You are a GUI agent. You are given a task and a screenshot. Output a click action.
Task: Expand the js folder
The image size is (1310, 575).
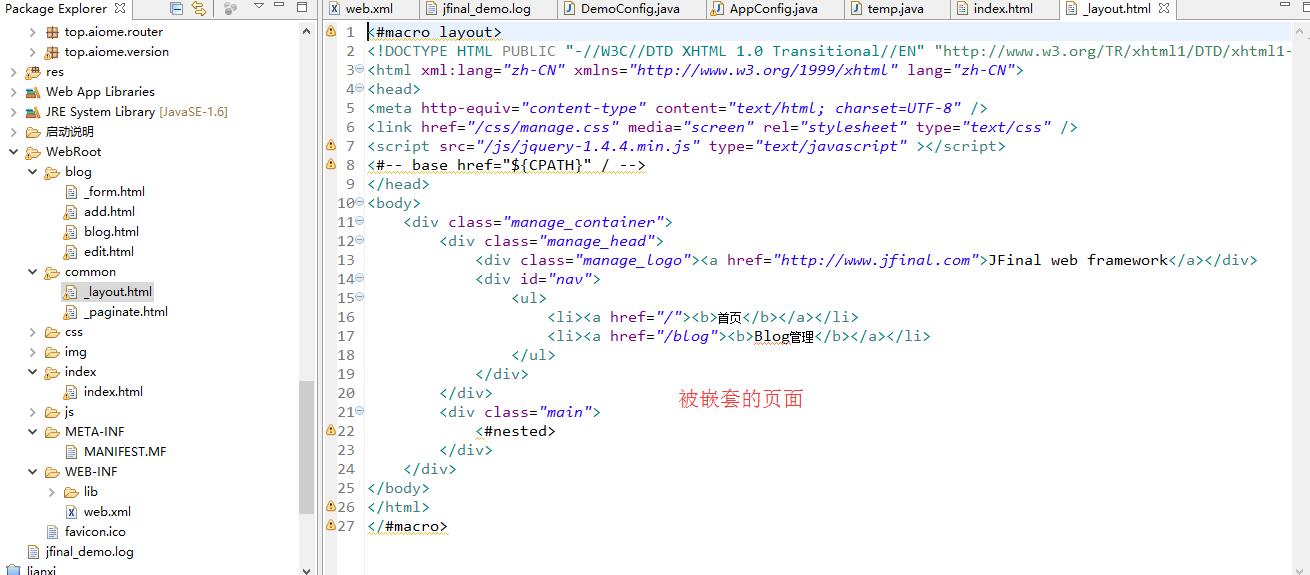point(32,412)
